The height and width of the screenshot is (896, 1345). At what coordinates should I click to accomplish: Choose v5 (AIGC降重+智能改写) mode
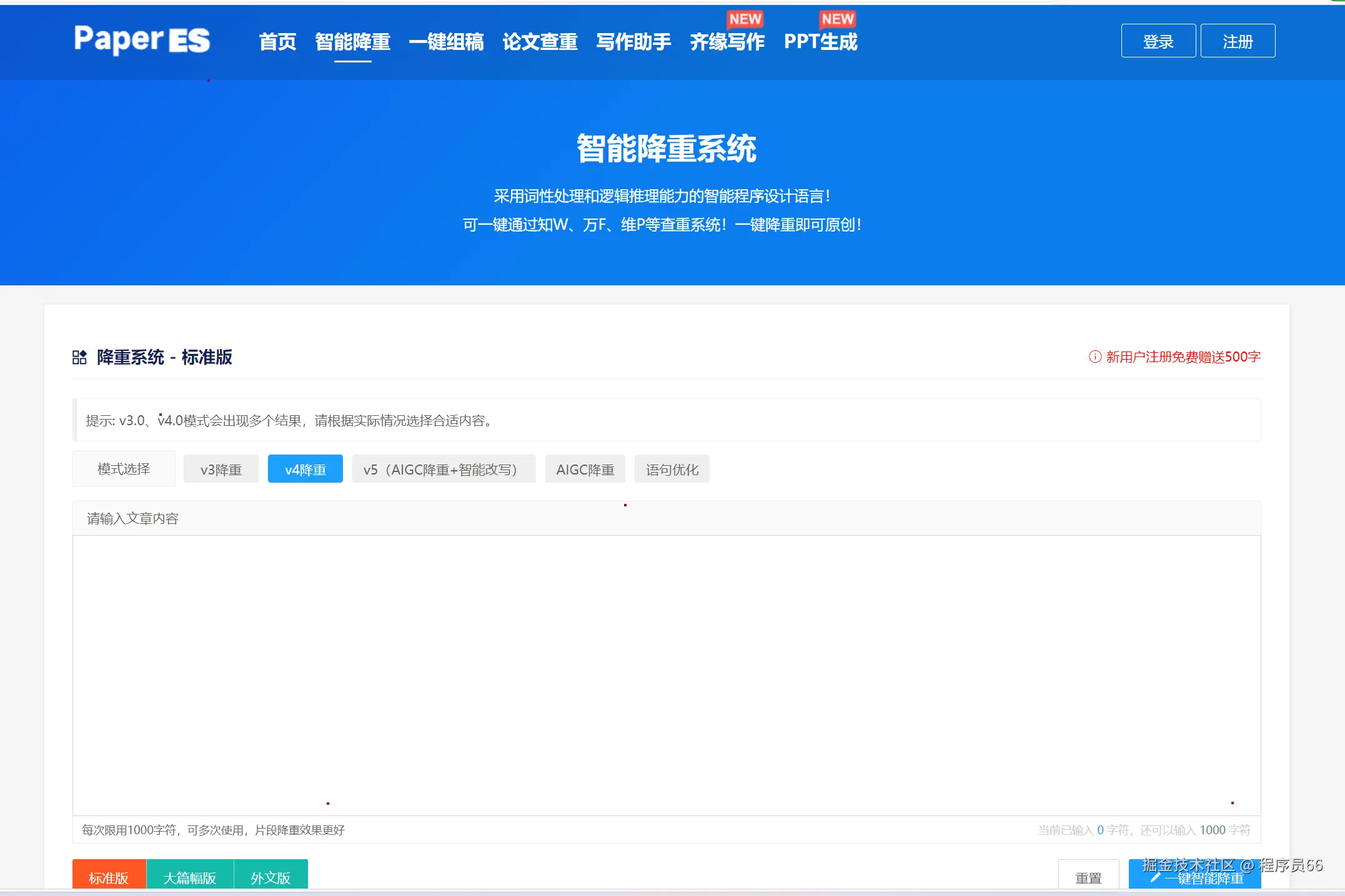click(444, 470)
